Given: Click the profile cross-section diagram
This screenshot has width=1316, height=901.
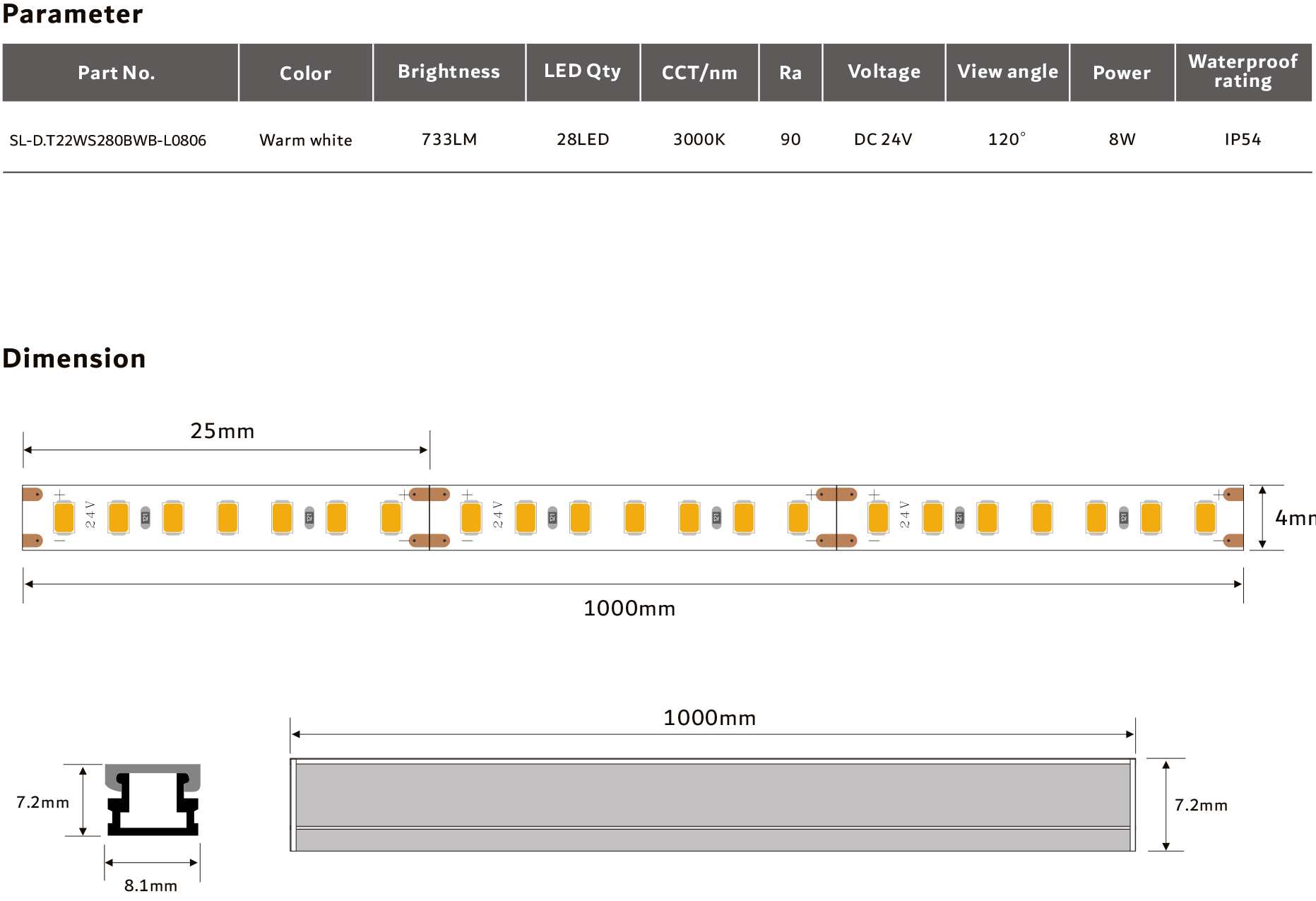Looking at the screenshot, I should click(153, 800).
